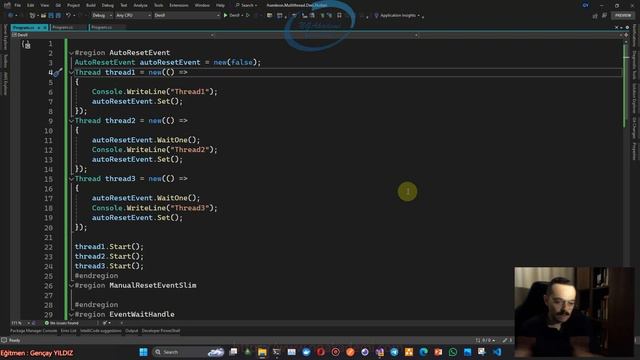
Task: Open the Git menu
Action: click(58, 5)
